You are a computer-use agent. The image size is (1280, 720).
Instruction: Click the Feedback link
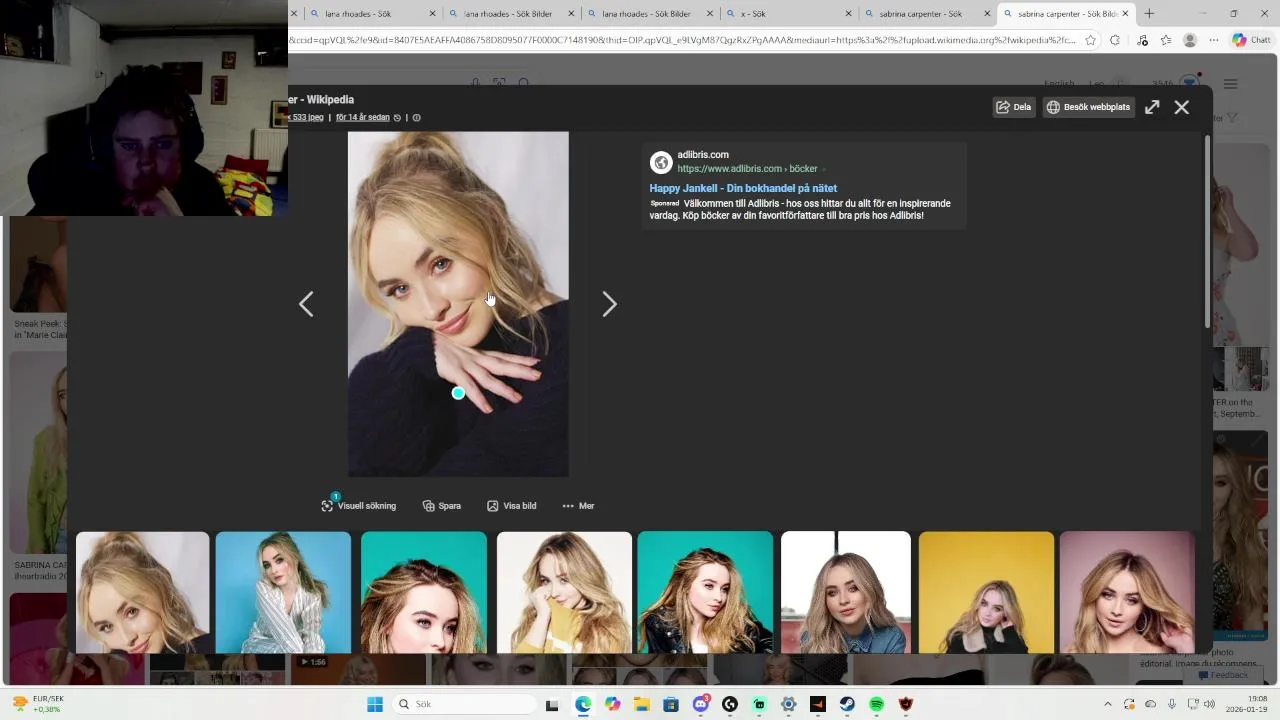click(1222, 675)
